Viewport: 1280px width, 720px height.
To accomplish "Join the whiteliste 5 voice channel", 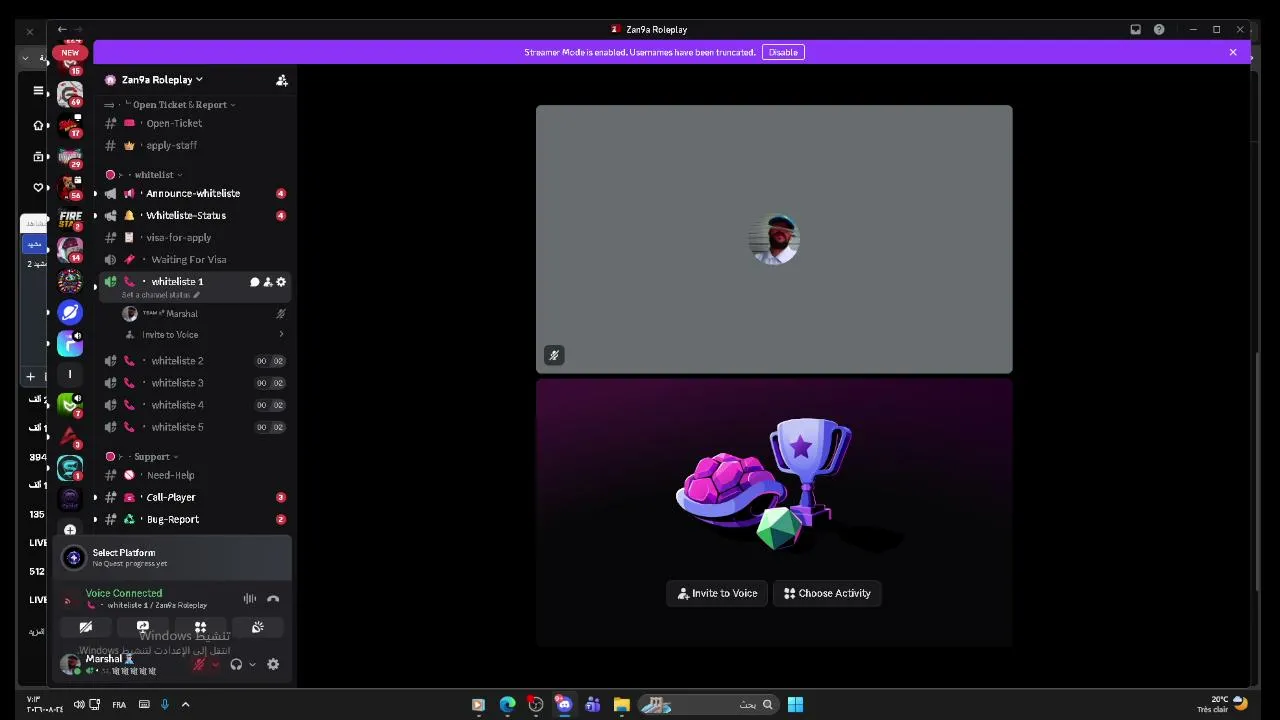I will tap(194, 427).
